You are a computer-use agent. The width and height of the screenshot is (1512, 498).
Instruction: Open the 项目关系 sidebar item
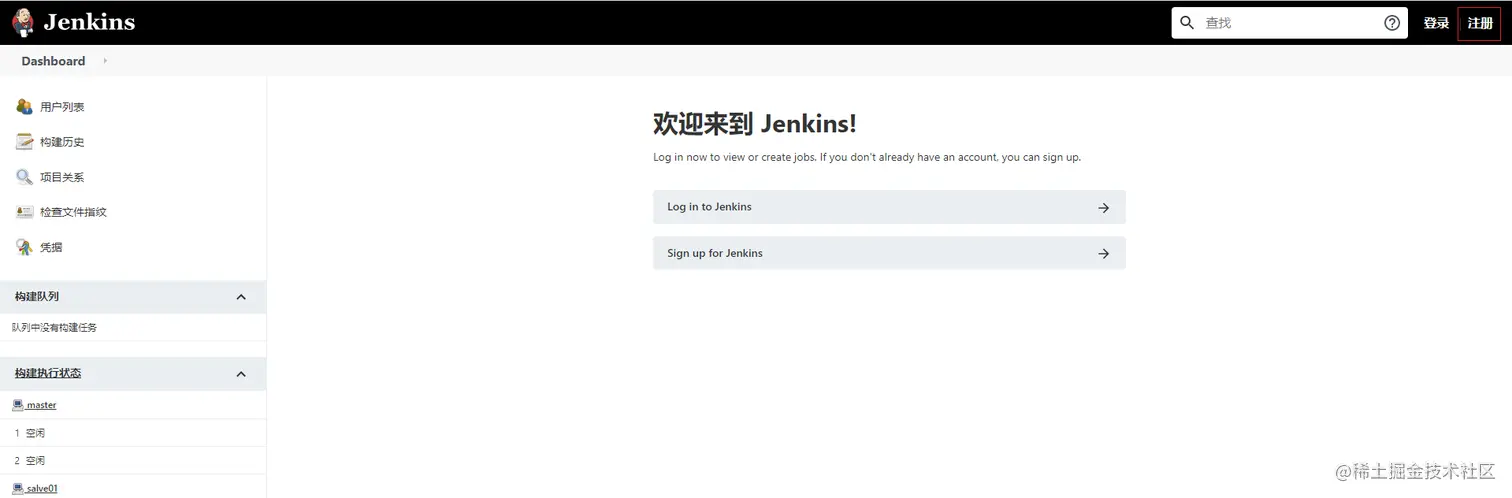(x=62, y=177)
